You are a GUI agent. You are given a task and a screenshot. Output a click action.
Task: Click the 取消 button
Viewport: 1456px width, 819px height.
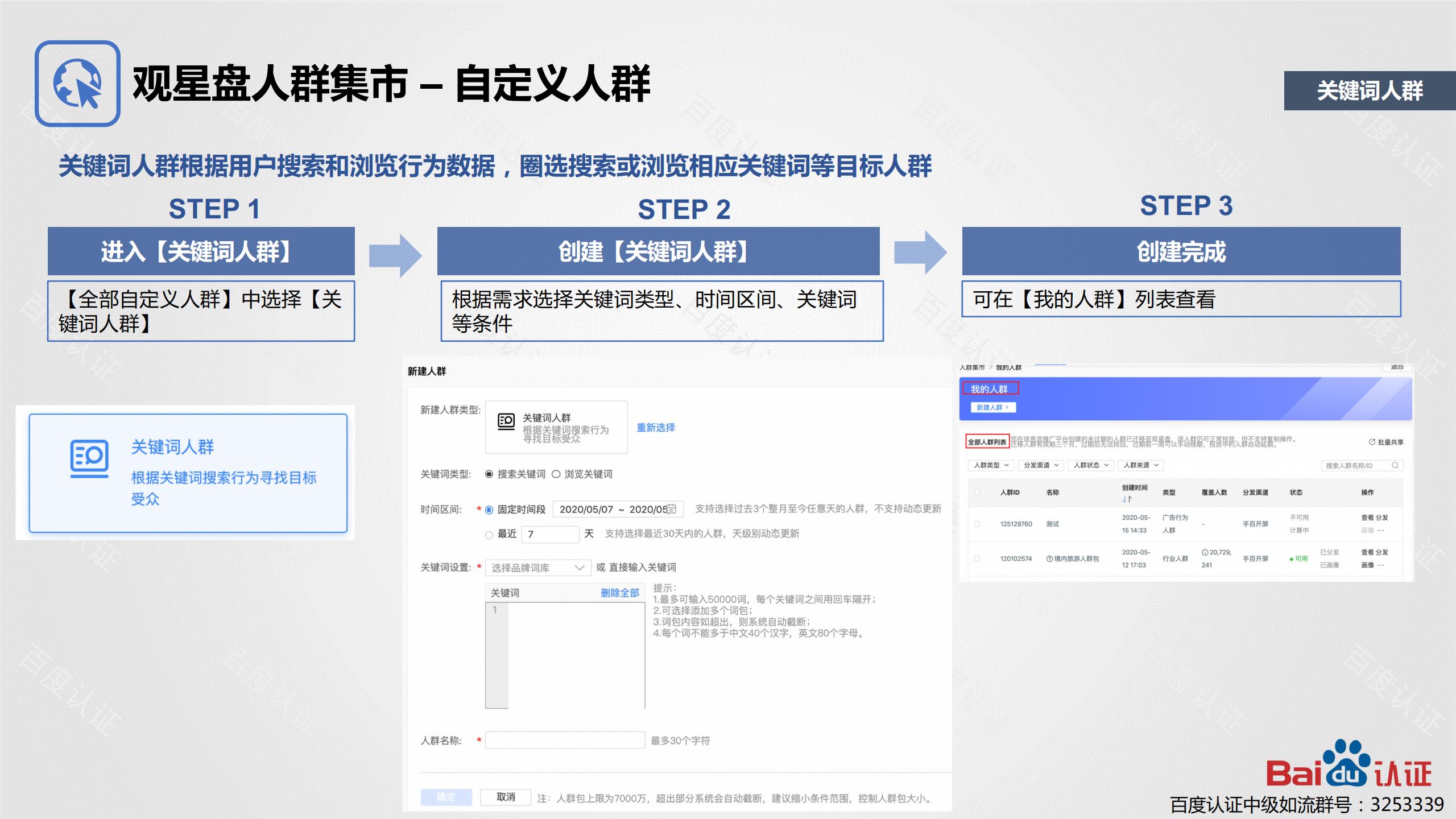click(x=506, y=797)
